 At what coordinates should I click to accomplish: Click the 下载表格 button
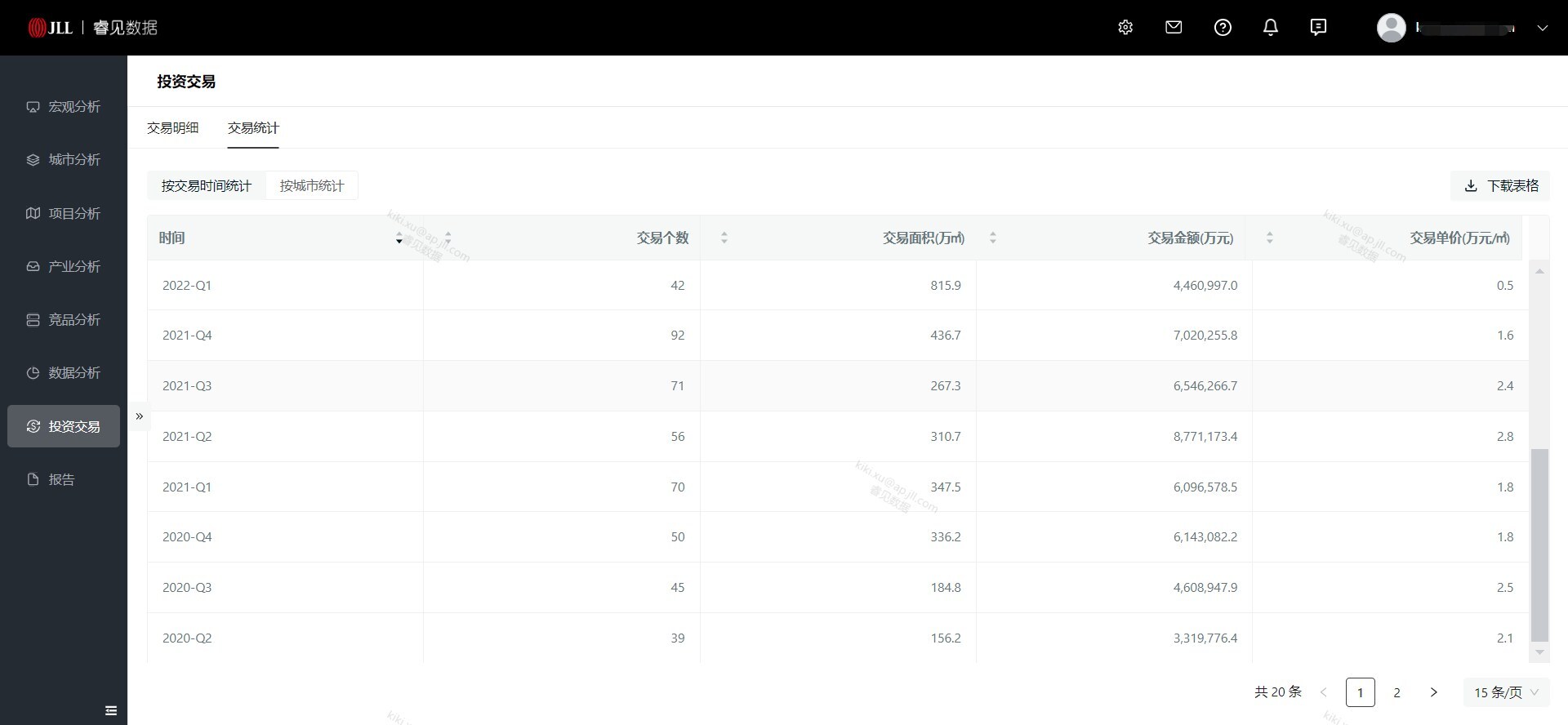point(1500,186)
